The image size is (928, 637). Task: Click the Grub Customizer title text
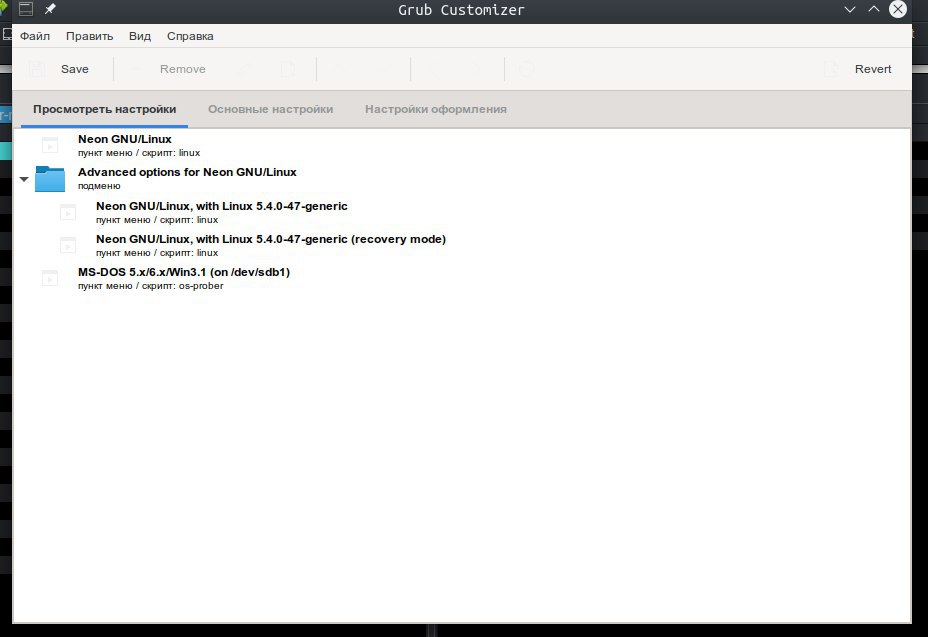click(461, 10)
